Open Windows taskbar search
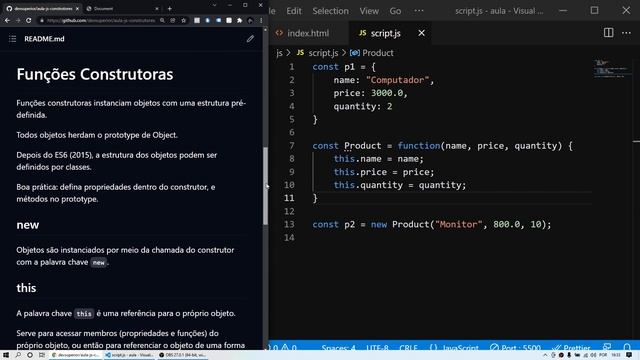Screen dimensions: 640x360 pyautogui.click(x=18, y=355)
